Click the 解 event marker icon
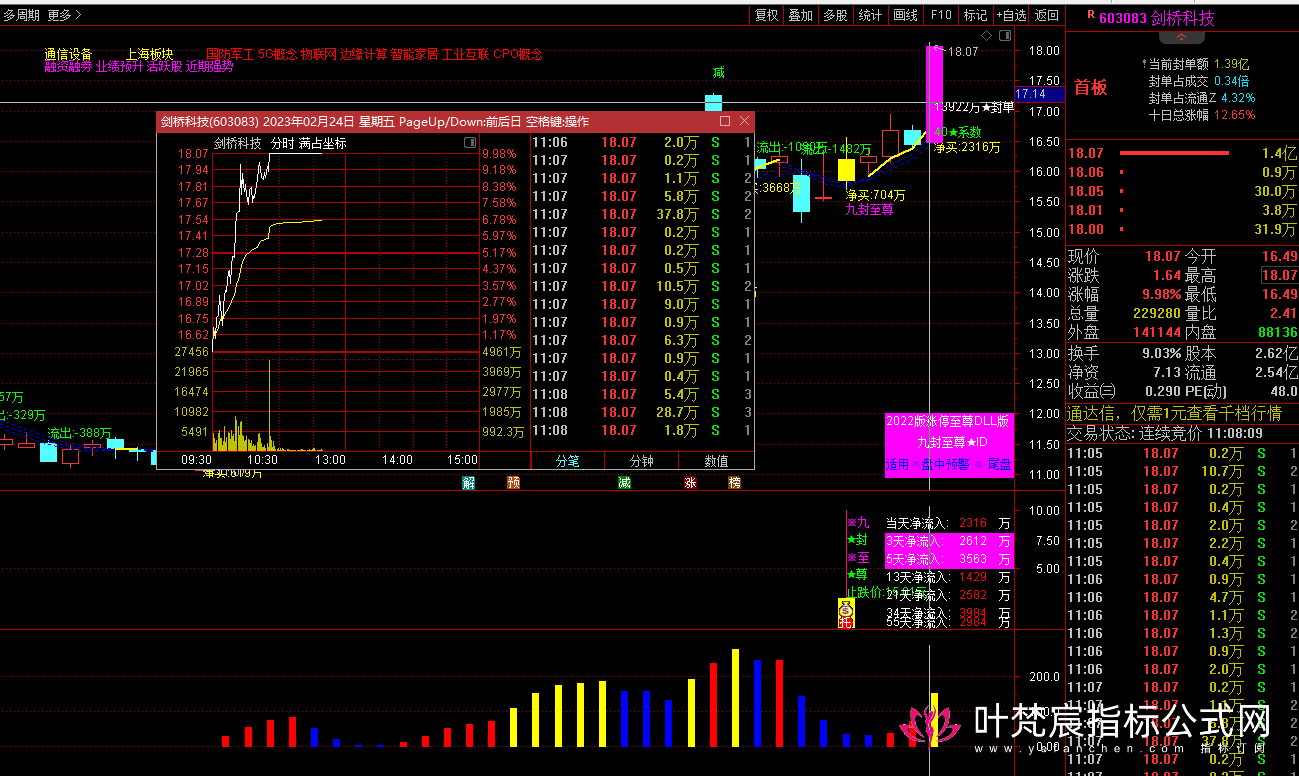Screen dimensions: 1299x776 (468, 483)
